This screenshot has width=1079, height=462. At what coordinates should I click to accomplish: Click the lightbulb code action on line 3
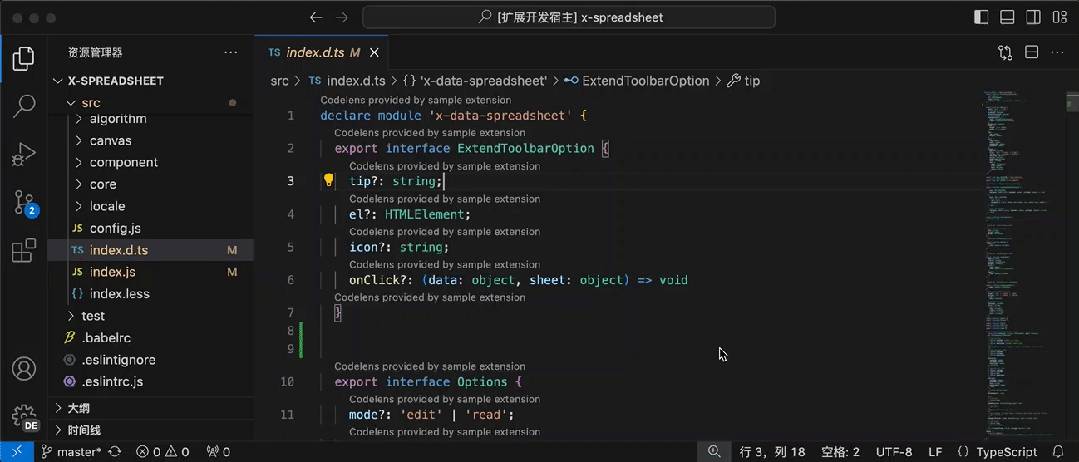click(328, 180)
